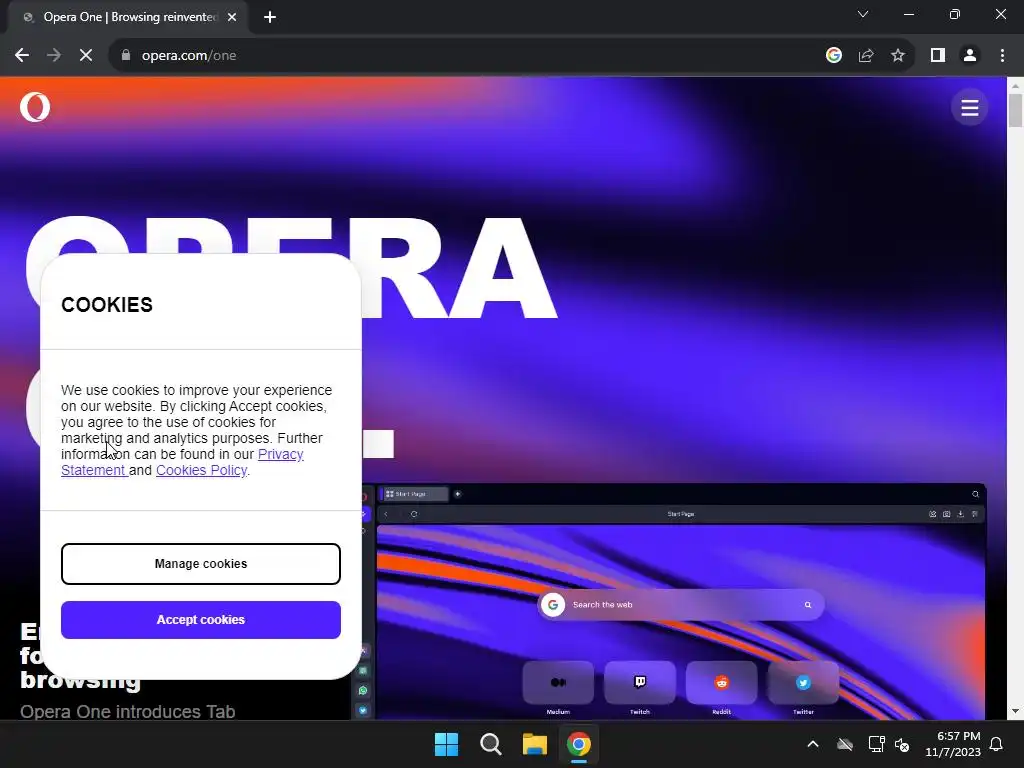Click Chrome icon in taskbar
The image size is (1024, 768).
579,744
